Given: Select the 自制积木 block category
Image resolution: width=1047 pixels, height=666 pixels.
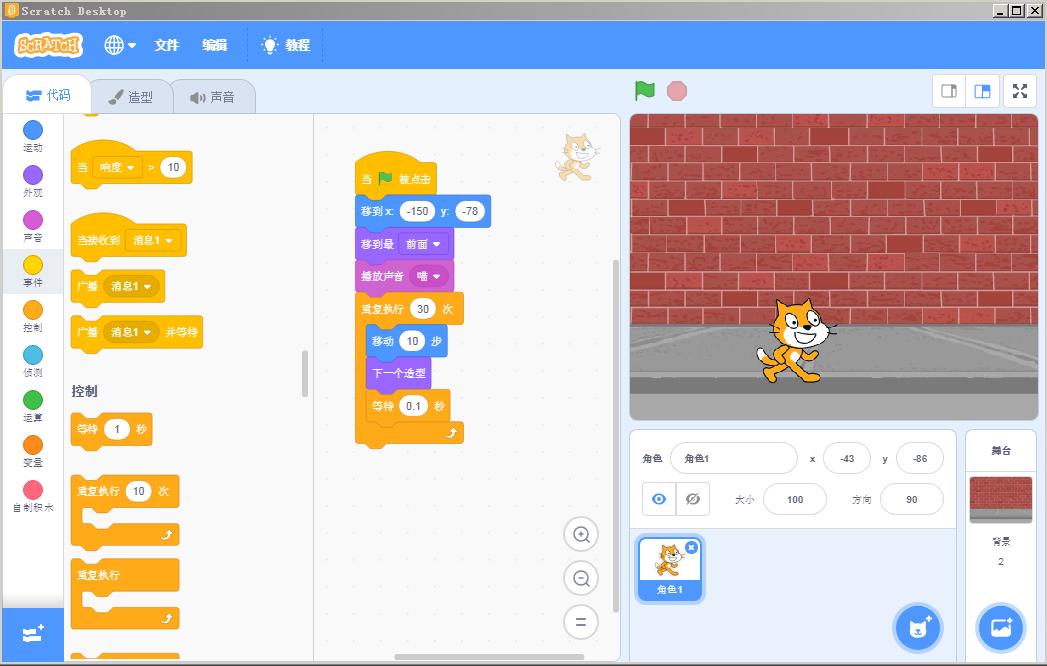Looking at the screenshot, I should tap(33, 496).
